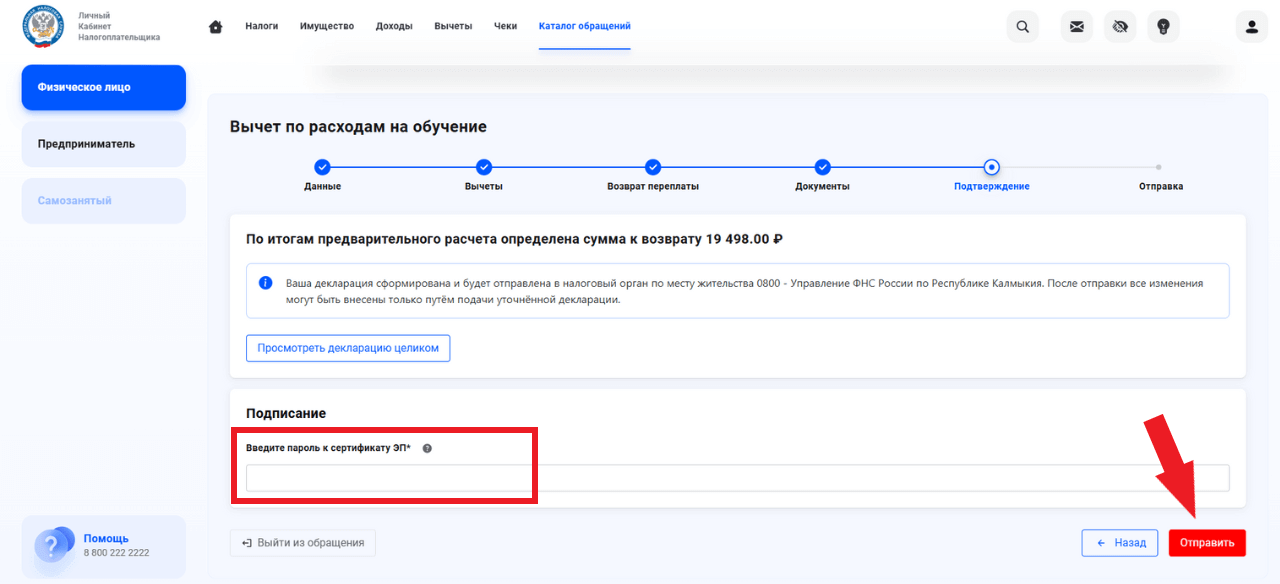Click the Назад button

pos(1120,543)
